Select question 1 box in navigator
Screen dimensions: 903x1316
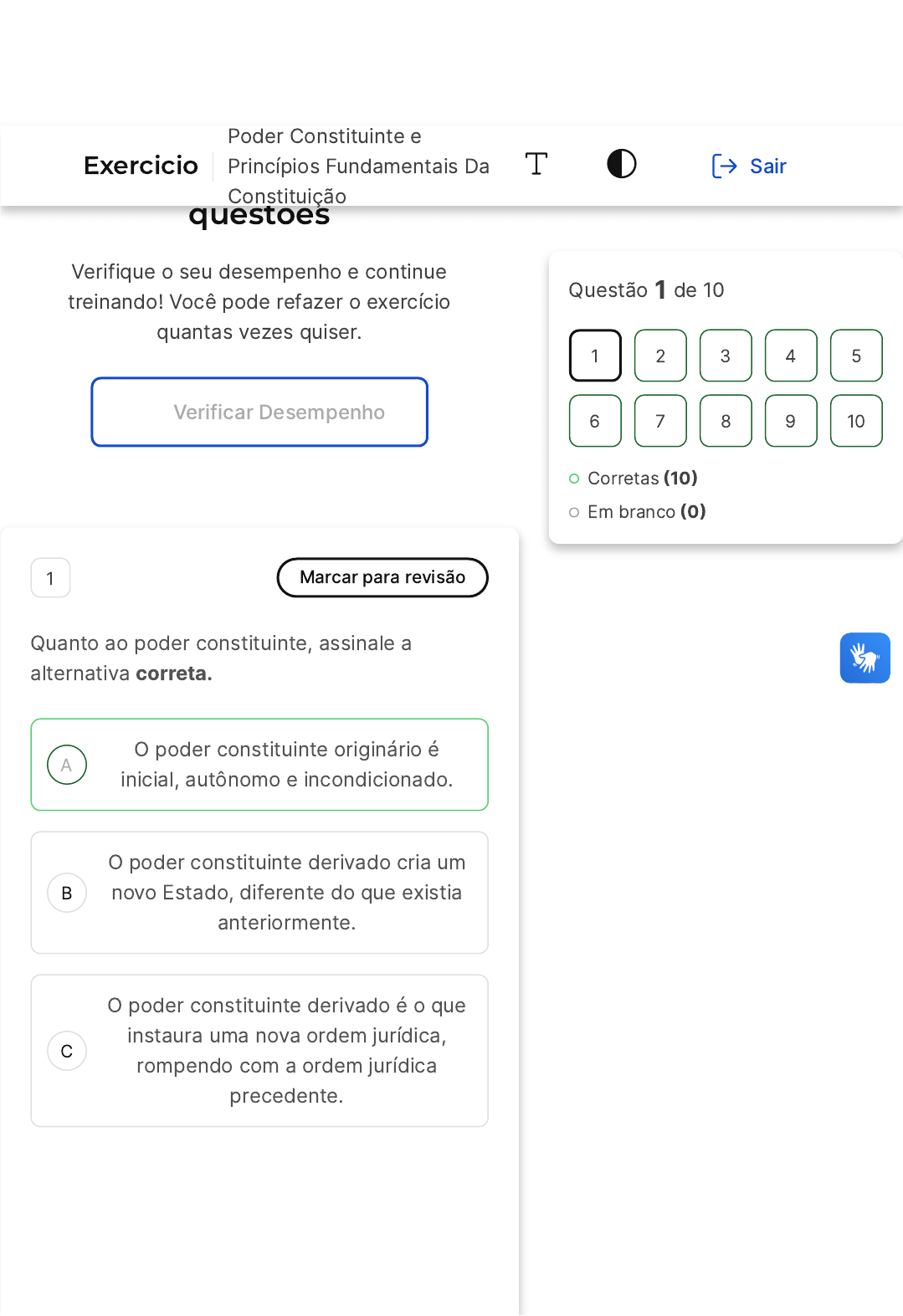[595, 356]
